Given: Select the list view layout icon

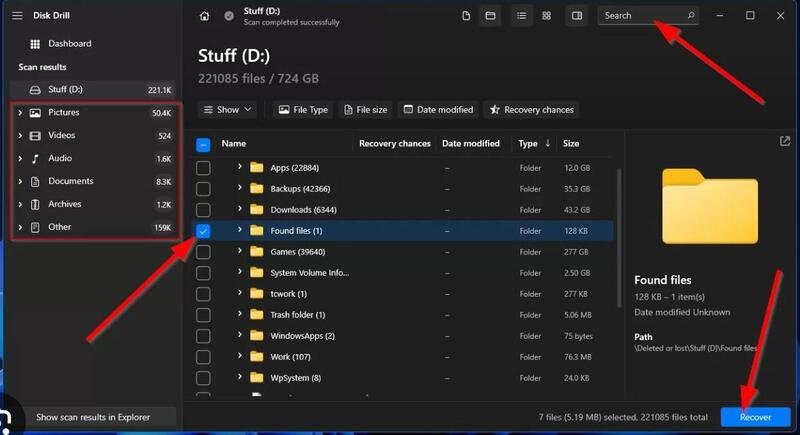Looking at the screenshot, I should 522,16.
